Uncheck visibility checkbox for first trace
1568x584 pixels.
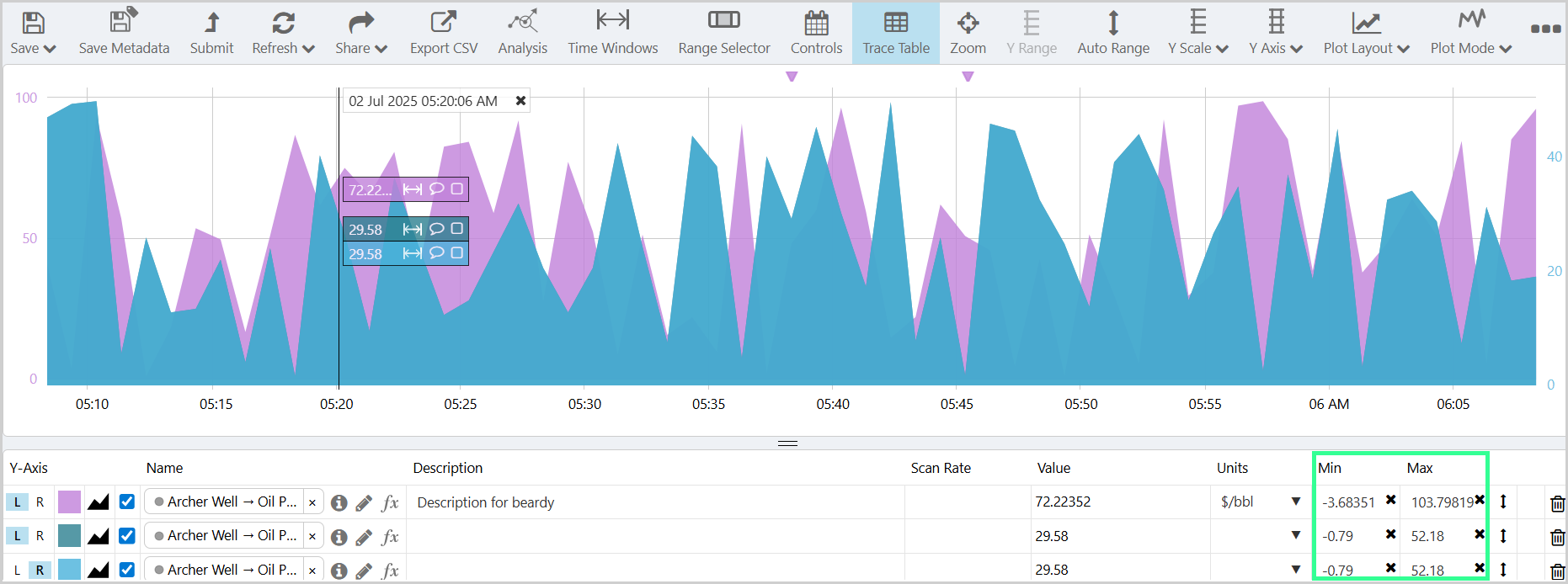pyautogui.click(x=127, y=502)
